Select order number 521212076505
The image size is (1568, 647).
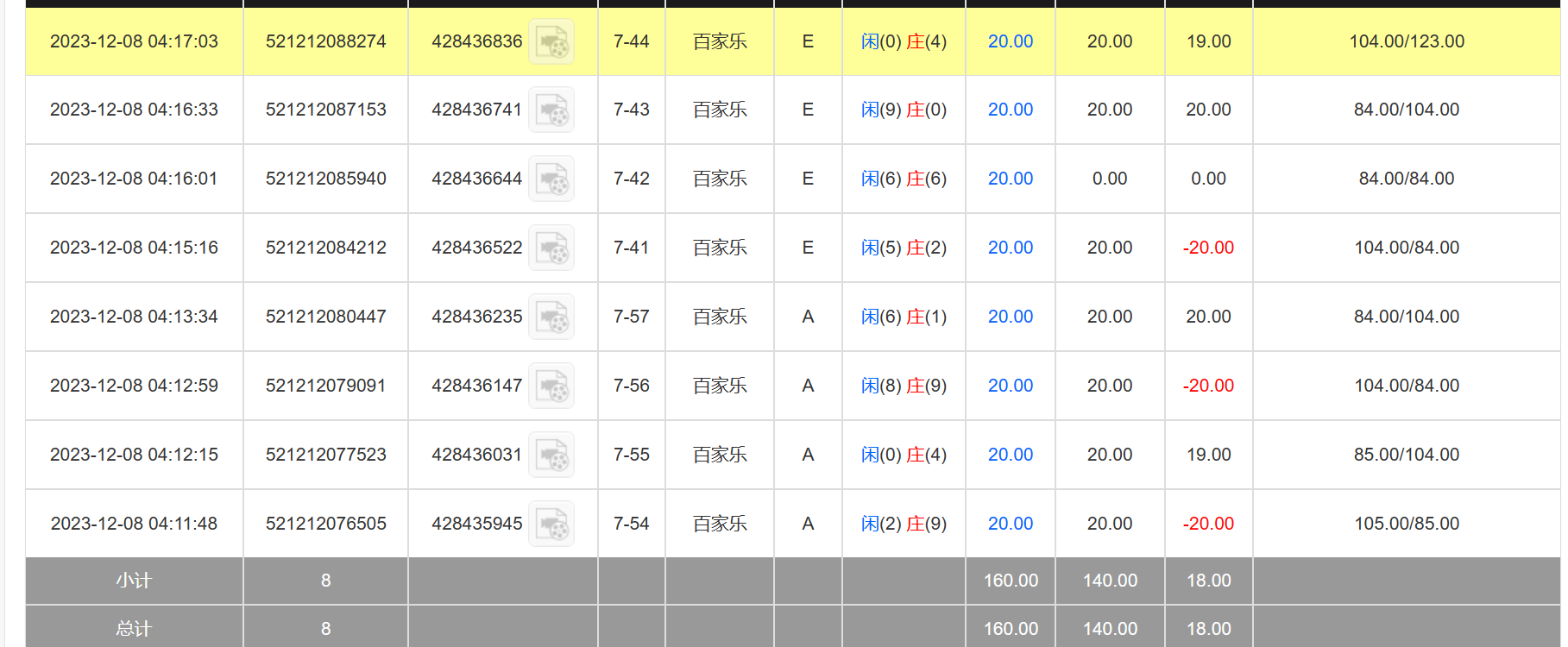[326, 524]
